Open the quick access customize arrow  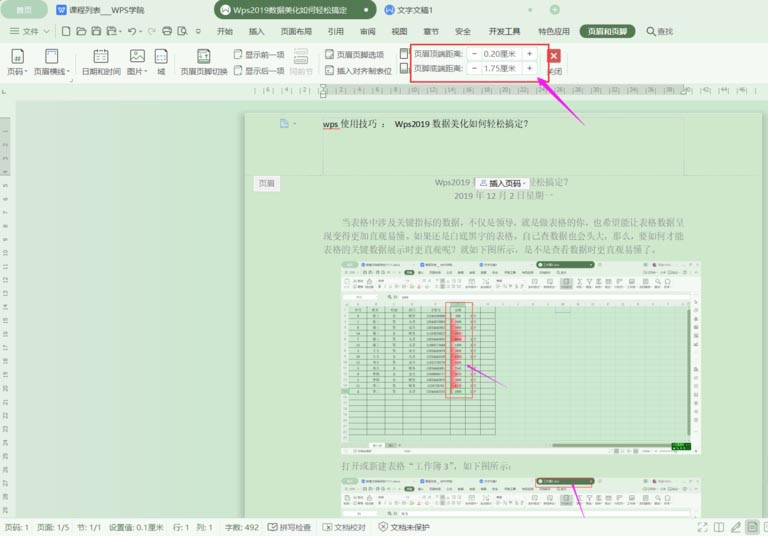tap(198, 31)
